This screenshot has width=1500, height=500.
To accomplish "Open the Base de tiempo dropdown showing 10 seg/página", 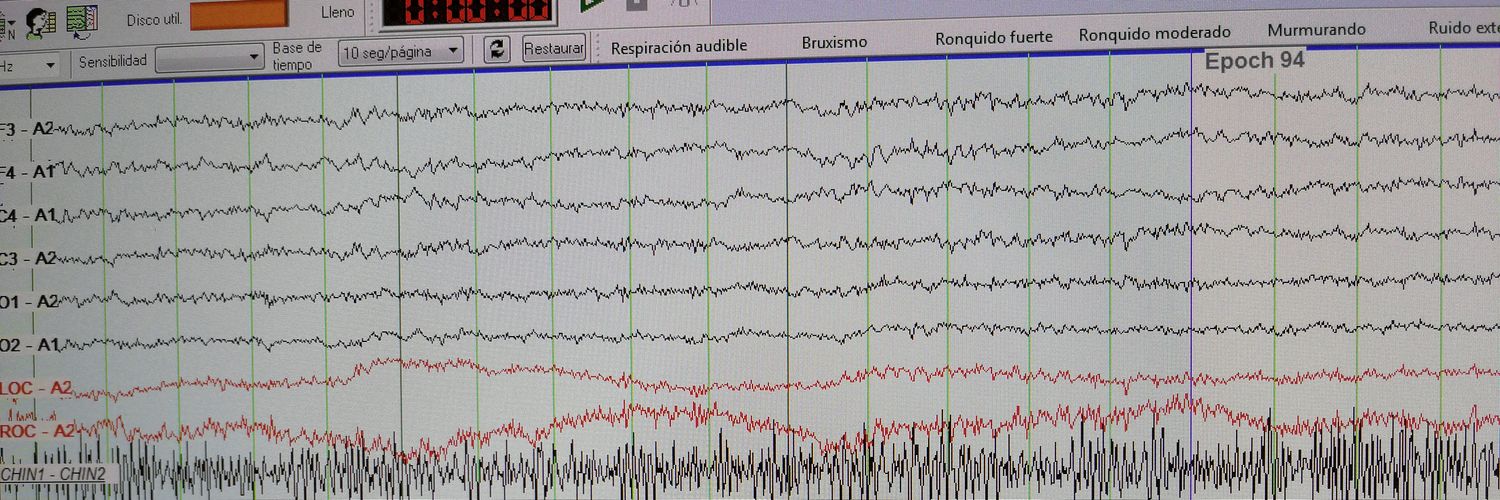I will click(x=401, y=51).
